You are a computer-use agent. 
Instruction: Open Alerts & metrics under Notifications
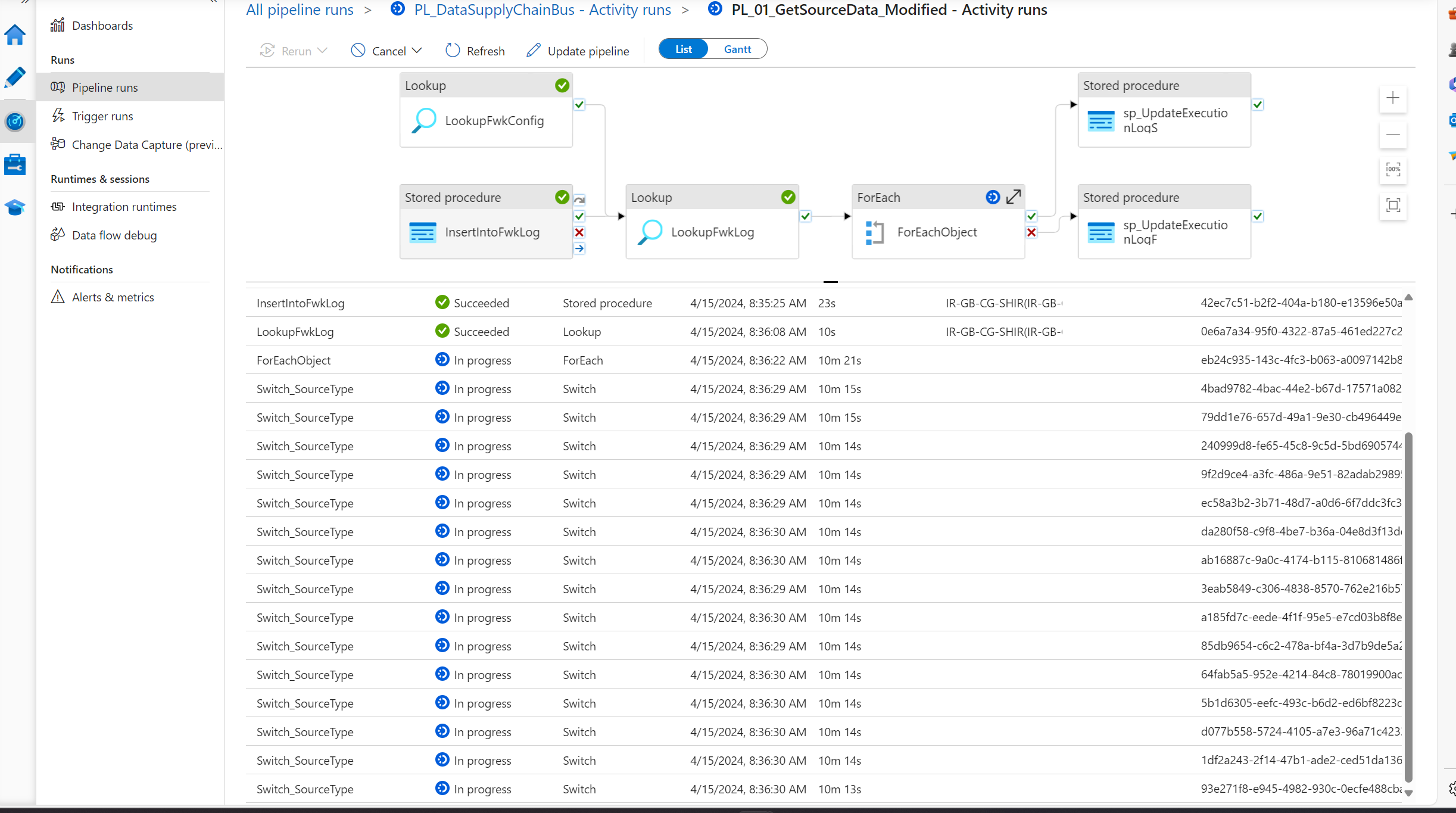[x=113, y=297]
